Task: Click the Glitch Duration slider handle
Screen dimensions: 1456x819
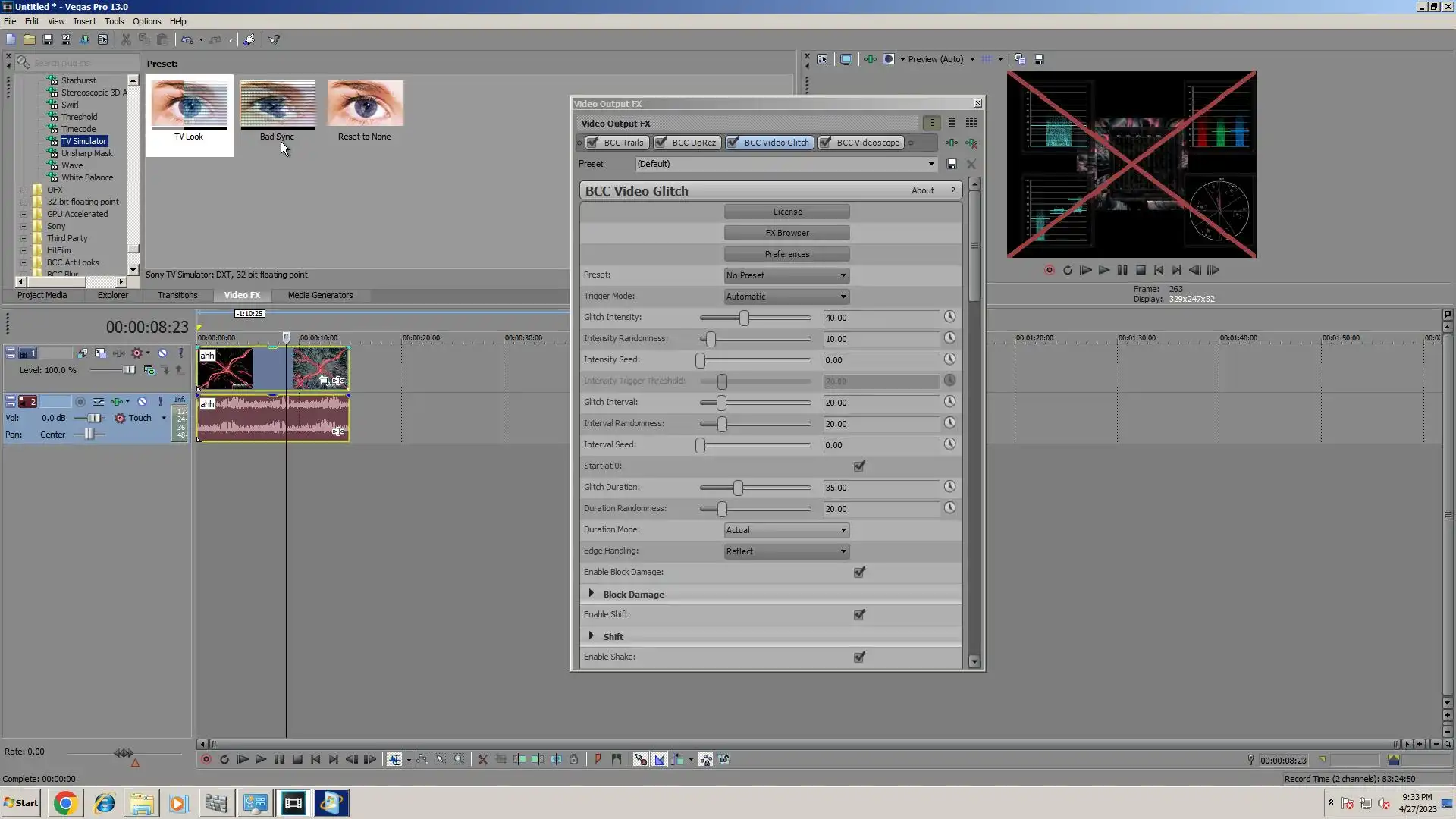Action: (x=738, y=488)
